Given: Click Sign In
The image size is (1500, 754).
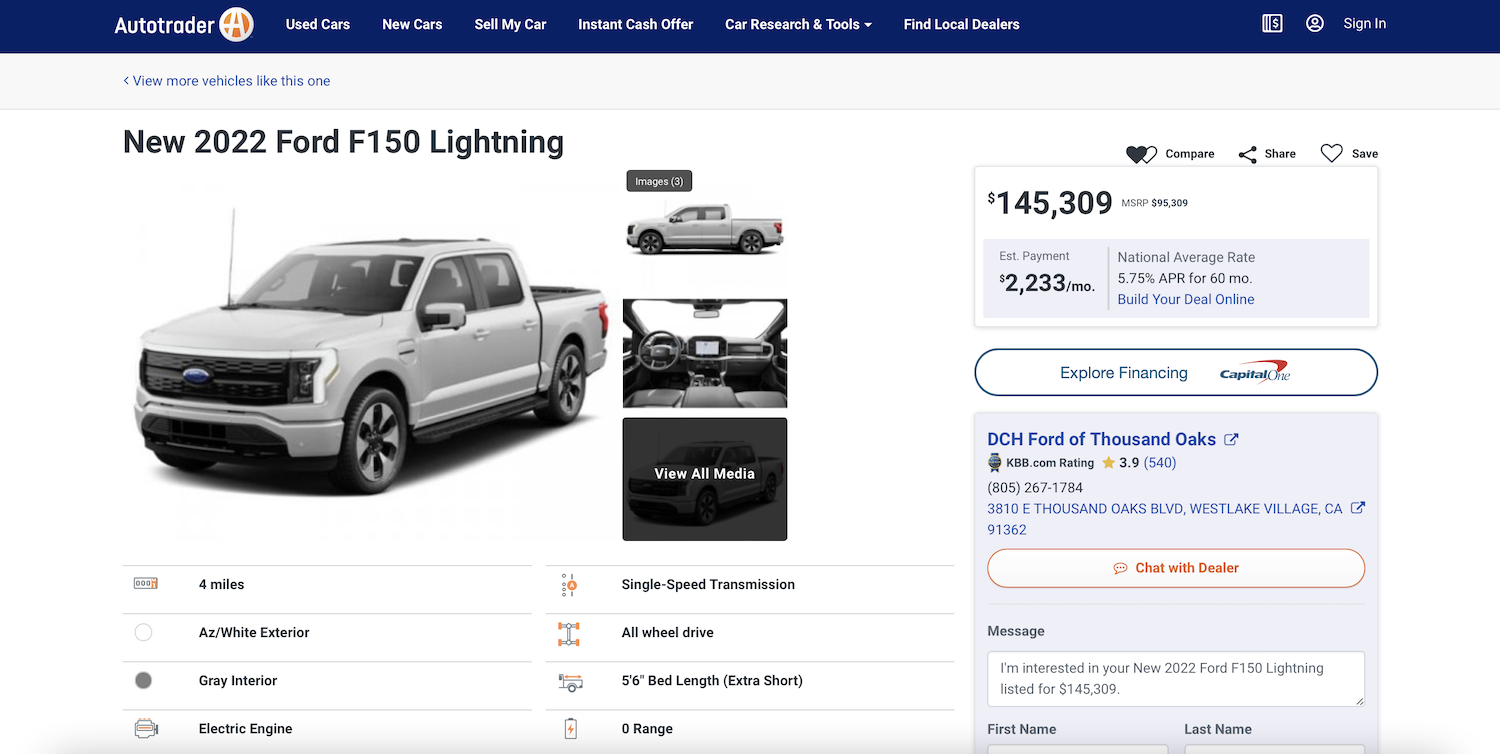Looking at the screenshot, I should [x=1365, y=23].
